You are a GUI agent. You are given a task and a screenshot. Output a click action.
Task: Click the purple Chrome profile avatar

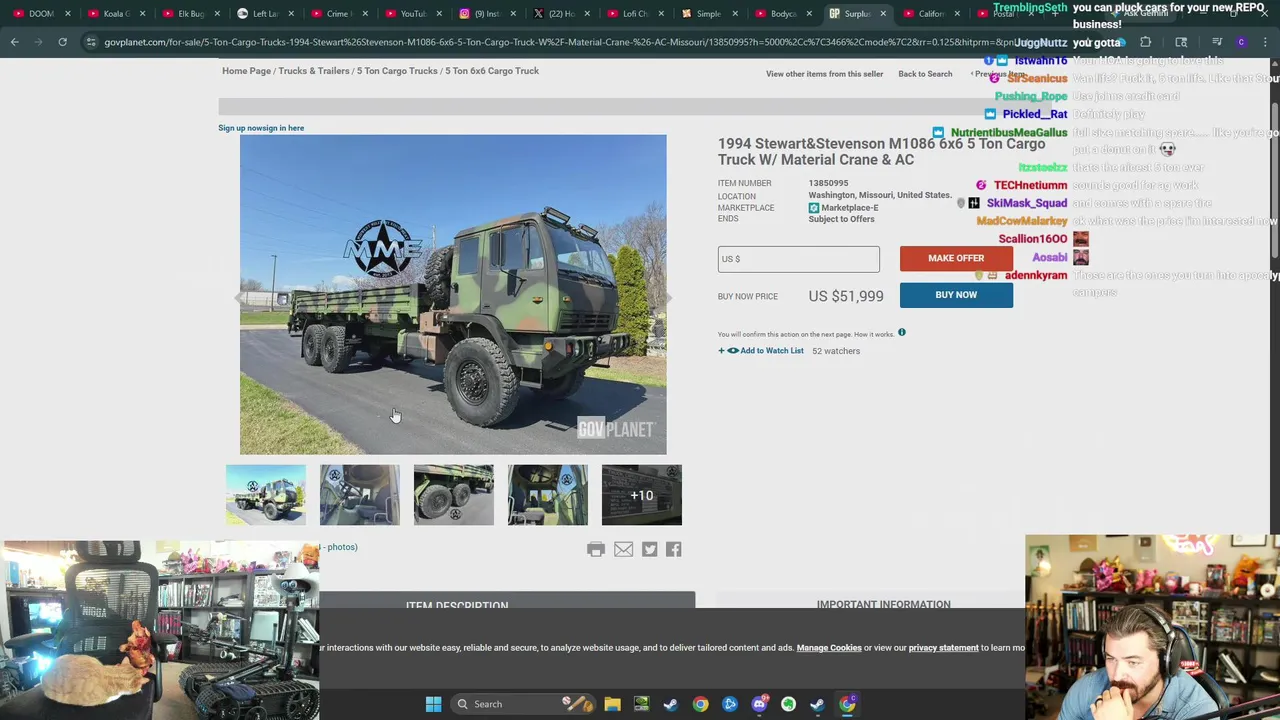[x=1241, y=42]
